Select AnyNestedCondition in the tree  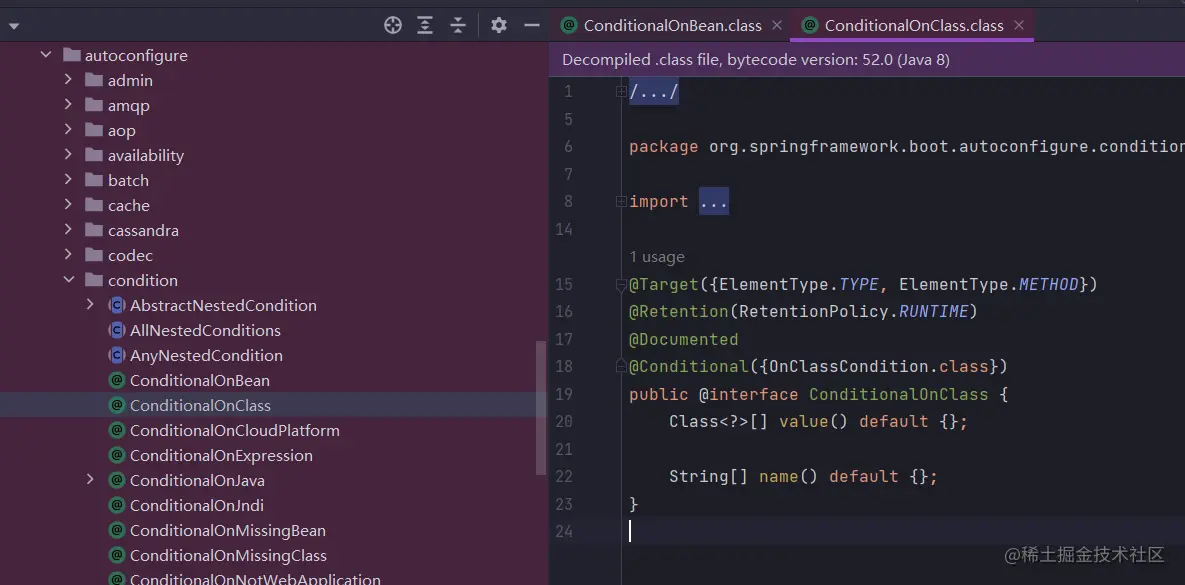click(206, 355)
